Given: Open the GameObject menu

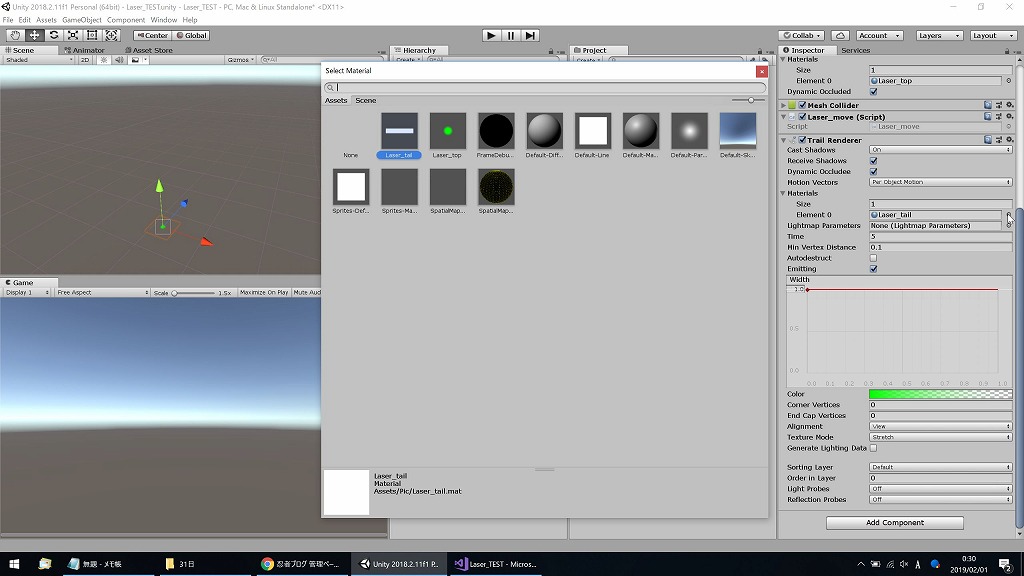Looking at the screenshot, I should coord(81,20).
